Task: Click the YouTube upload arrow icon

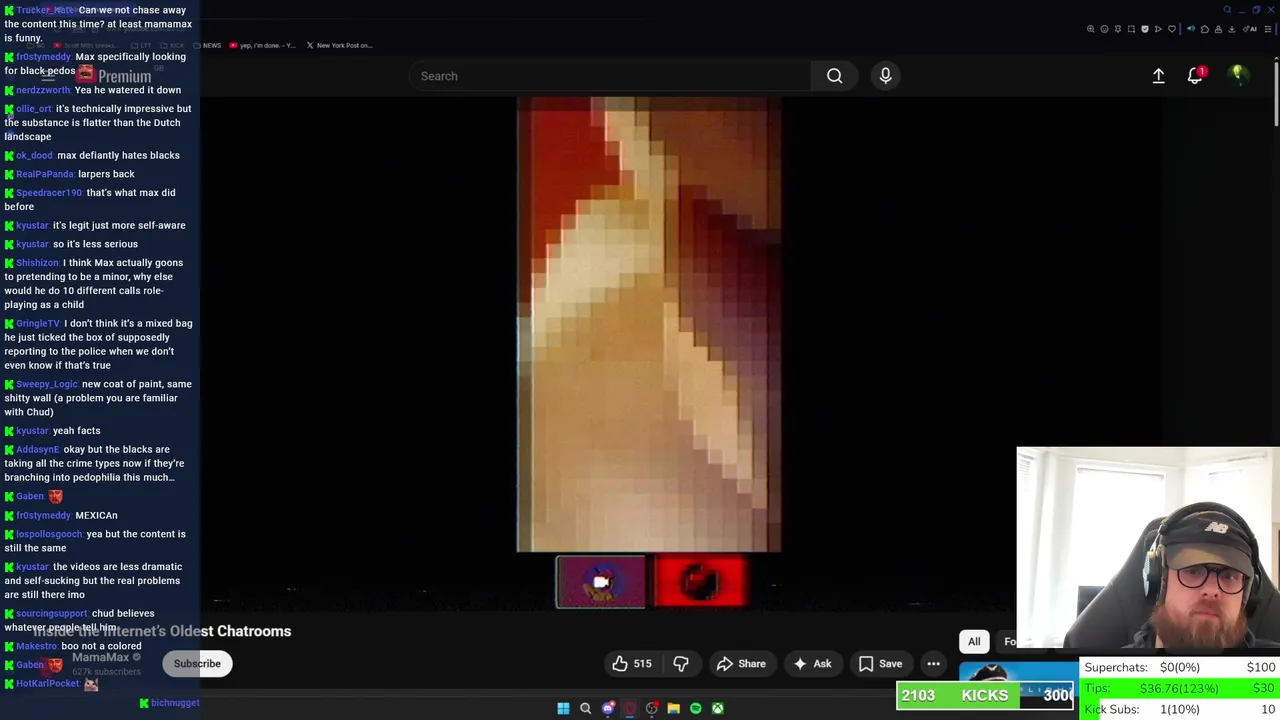Action: (x=1158, y=76)
